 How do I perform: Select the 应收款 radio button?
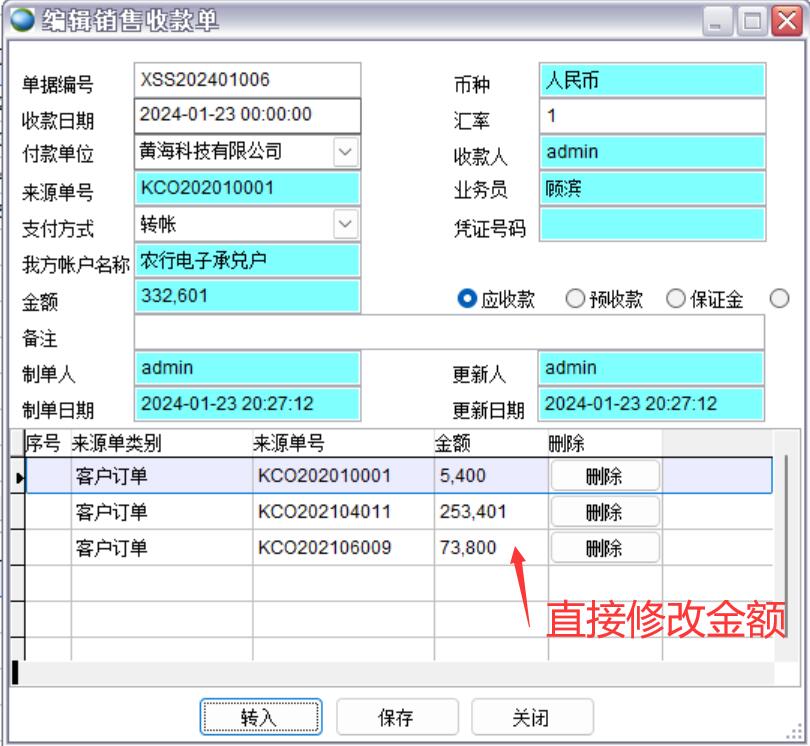coord(467,299)
